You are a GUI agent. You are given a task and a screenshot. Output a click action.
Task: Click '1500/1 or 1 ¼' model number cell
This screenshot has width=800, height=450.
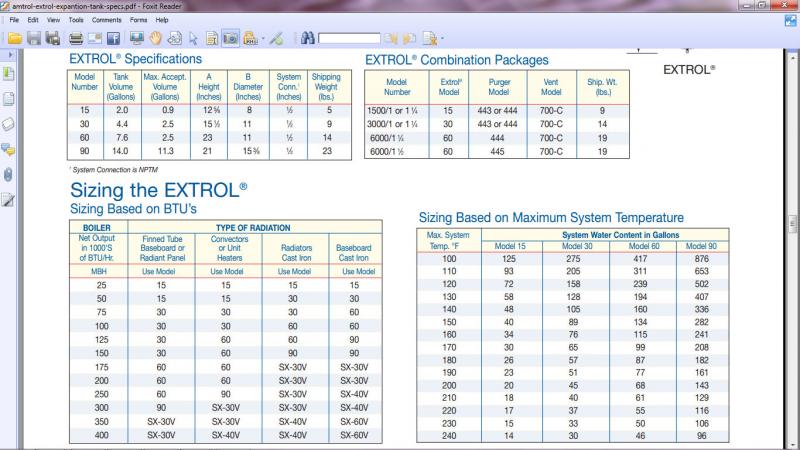click(392, 111)
